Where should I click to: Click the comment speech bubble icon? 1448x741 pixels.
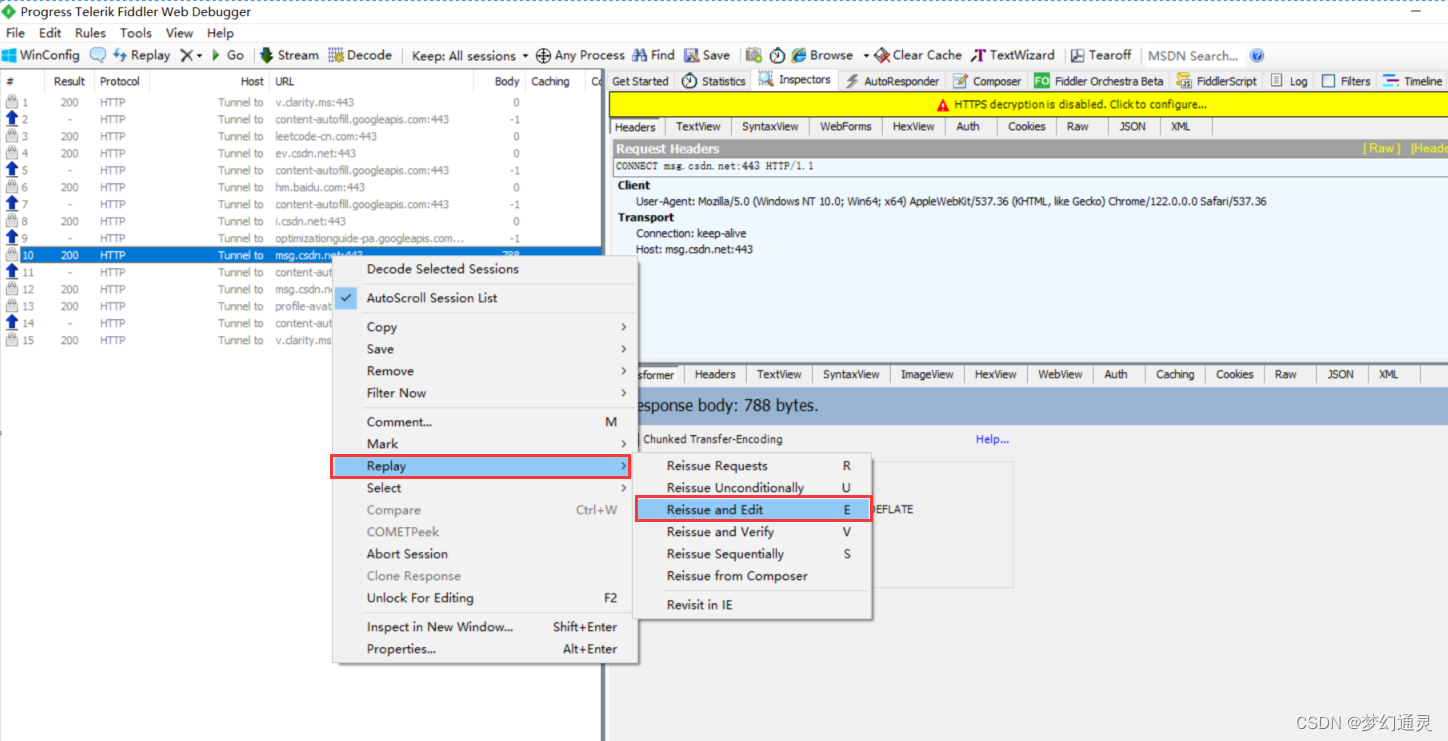click(98, 56)
